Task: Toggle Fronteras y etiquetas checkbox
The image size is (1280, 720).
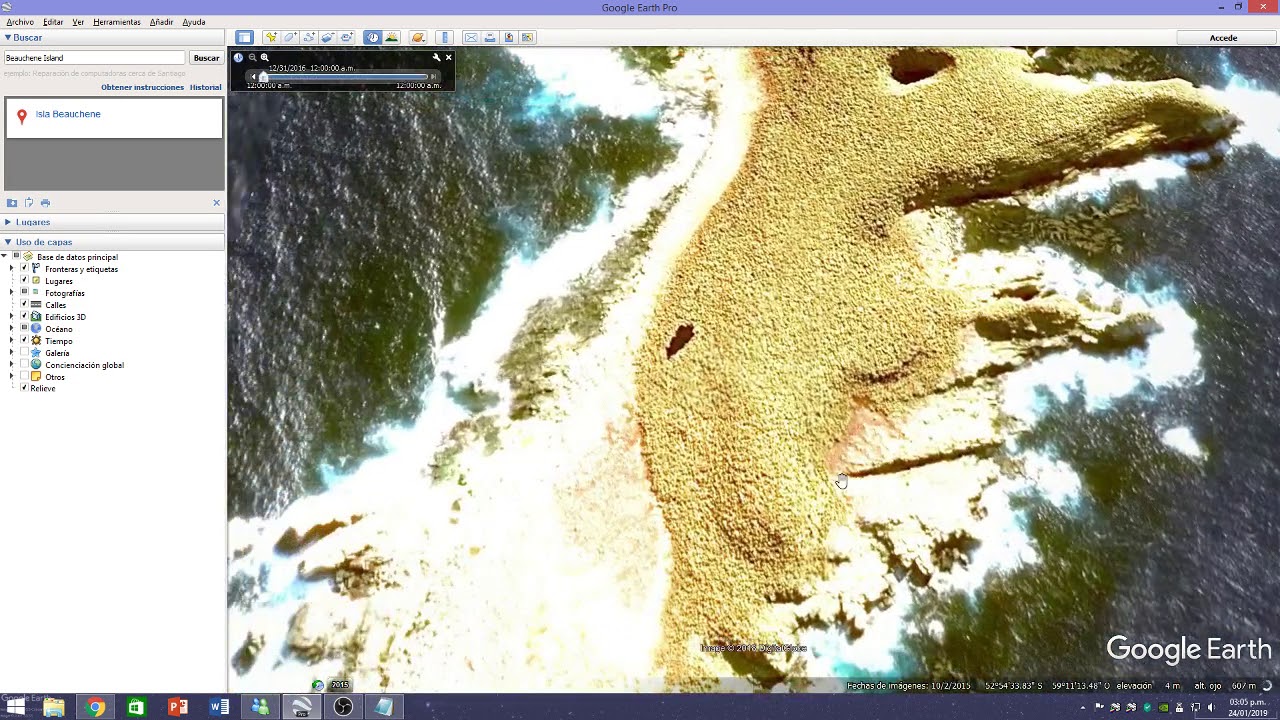Action: 24,268
